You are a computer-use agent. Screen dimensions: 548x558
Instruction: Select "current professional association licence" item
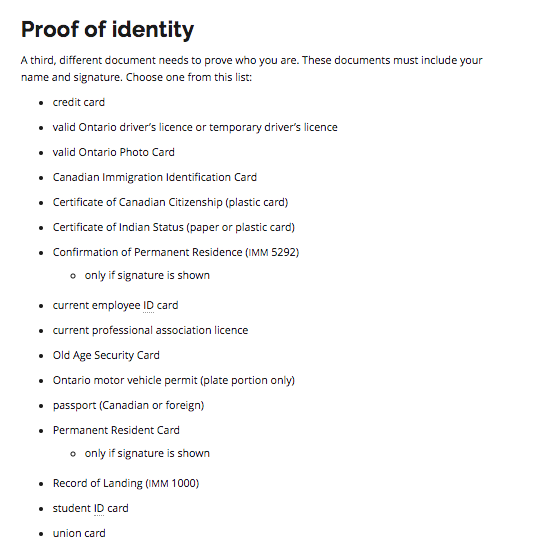click(x=151, y=330)
